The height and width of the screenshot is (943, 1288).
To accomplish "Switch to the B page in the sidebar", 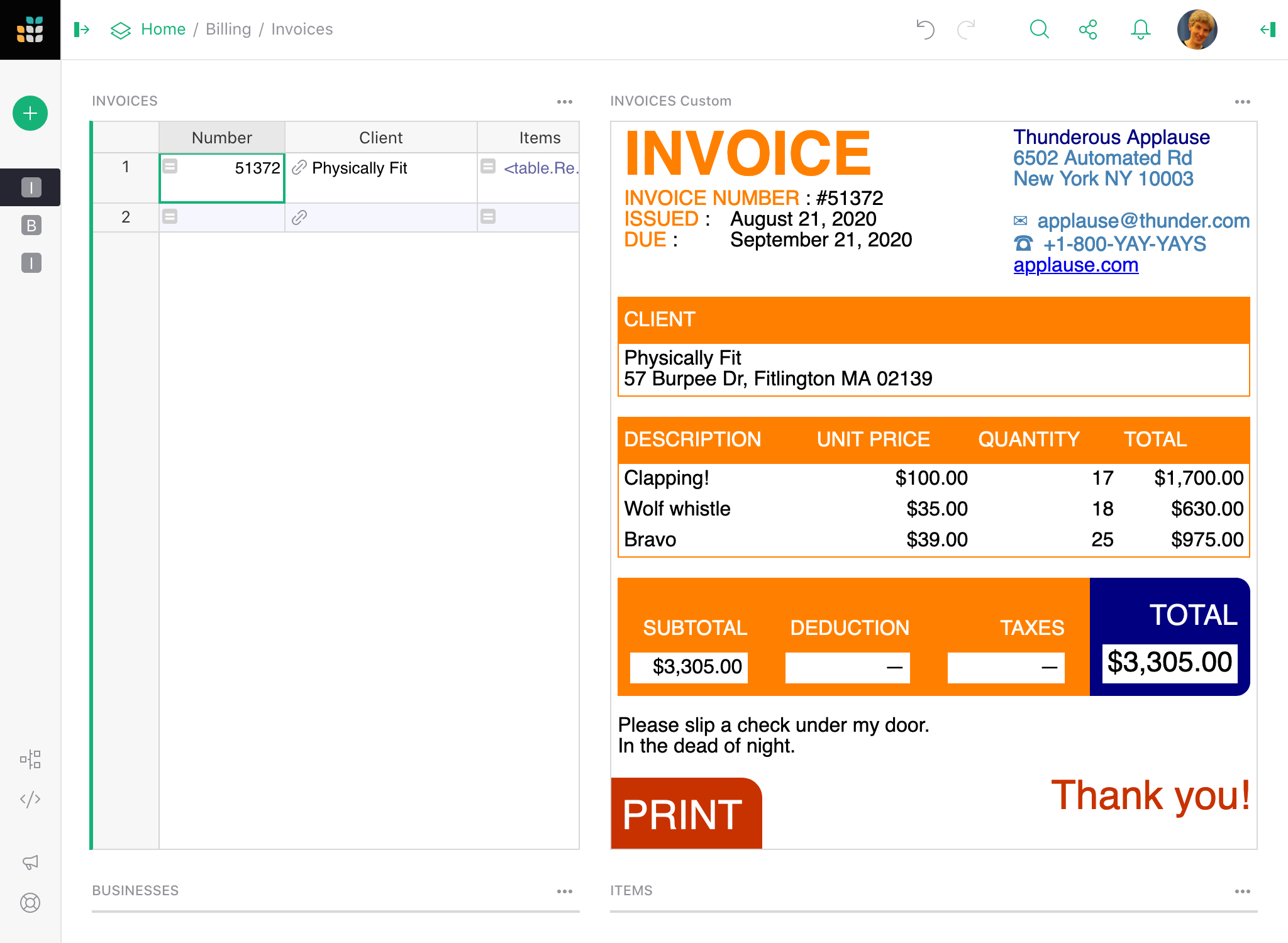I will coord(30,226).
